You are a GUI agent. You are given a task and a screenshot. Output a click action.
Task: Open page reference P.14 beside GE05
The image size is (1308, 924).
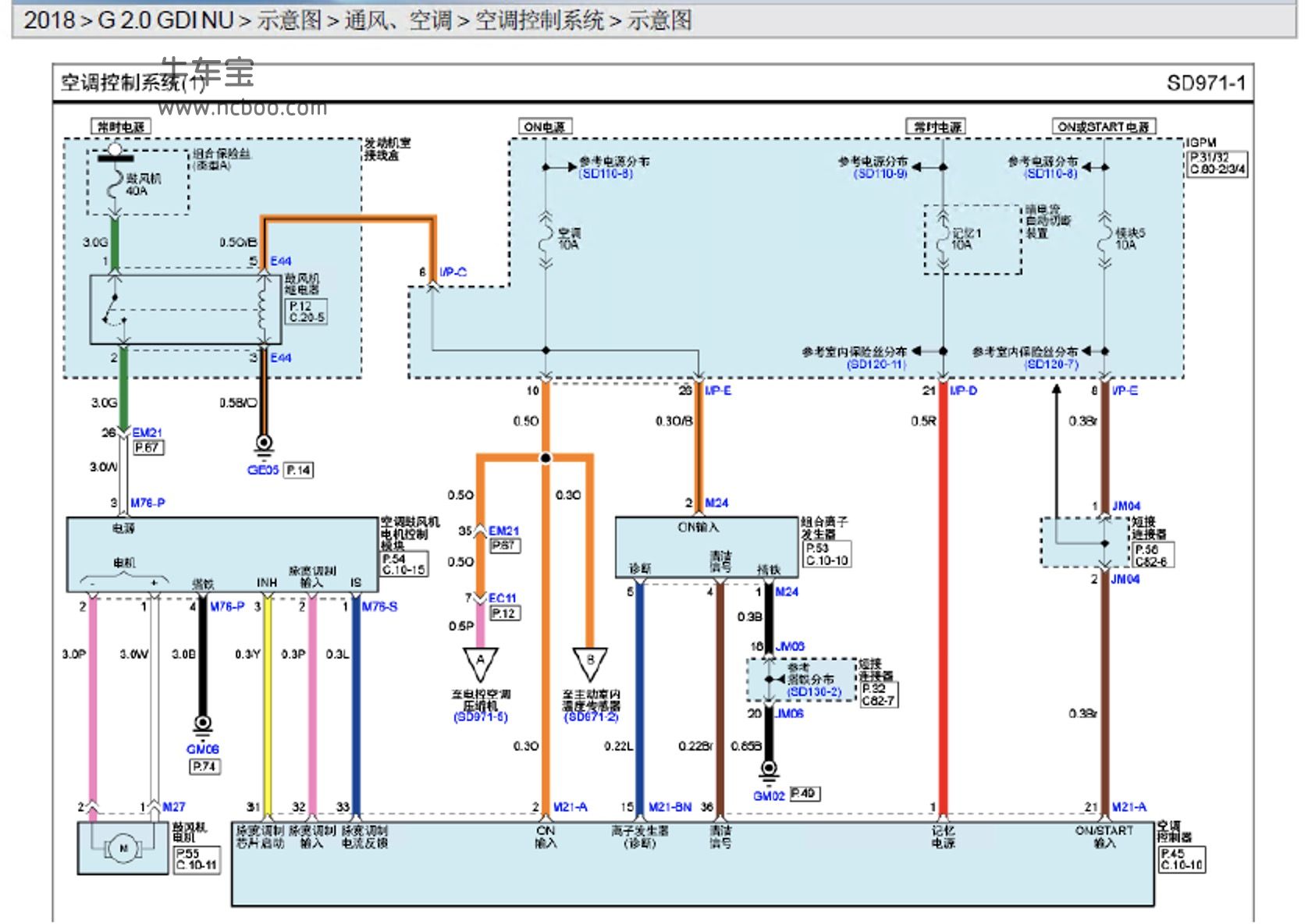[298, 470]
